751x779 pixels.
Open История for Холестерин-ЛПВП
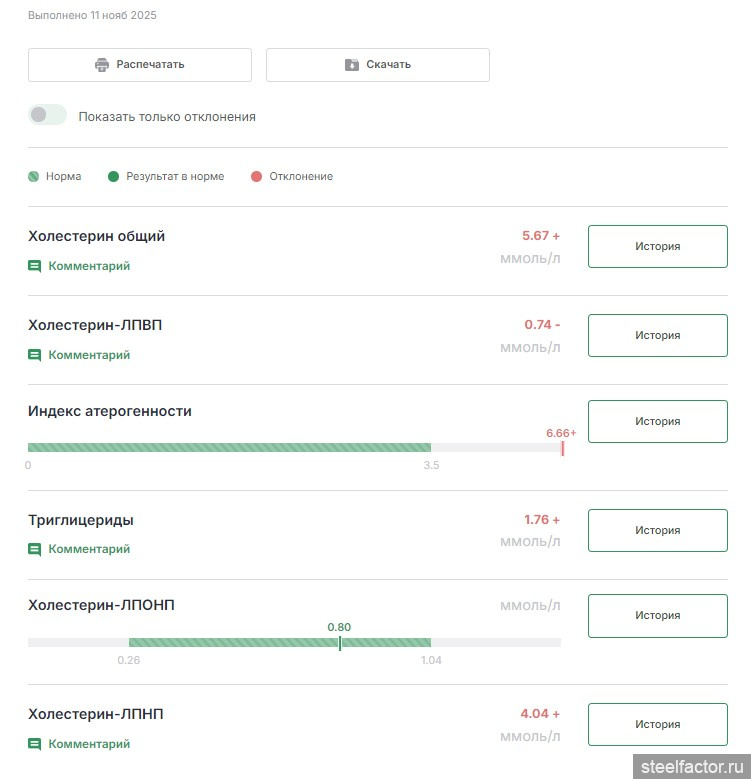[657, 336]
